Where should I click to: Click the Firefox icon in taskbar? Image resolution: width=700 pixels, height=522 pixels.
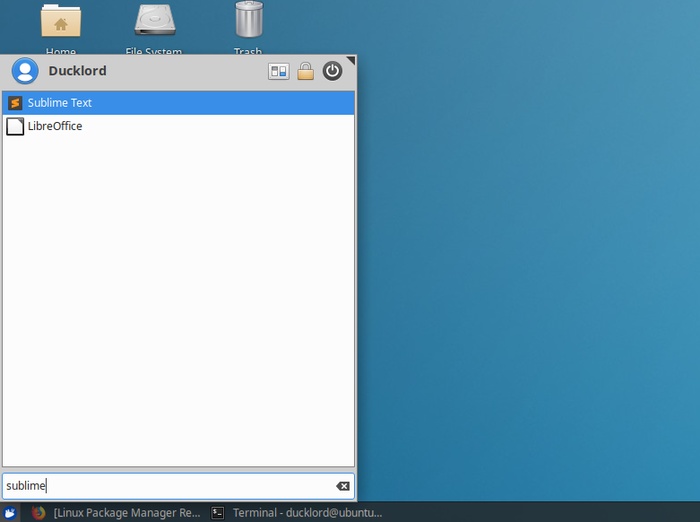(x=39, y=513)
